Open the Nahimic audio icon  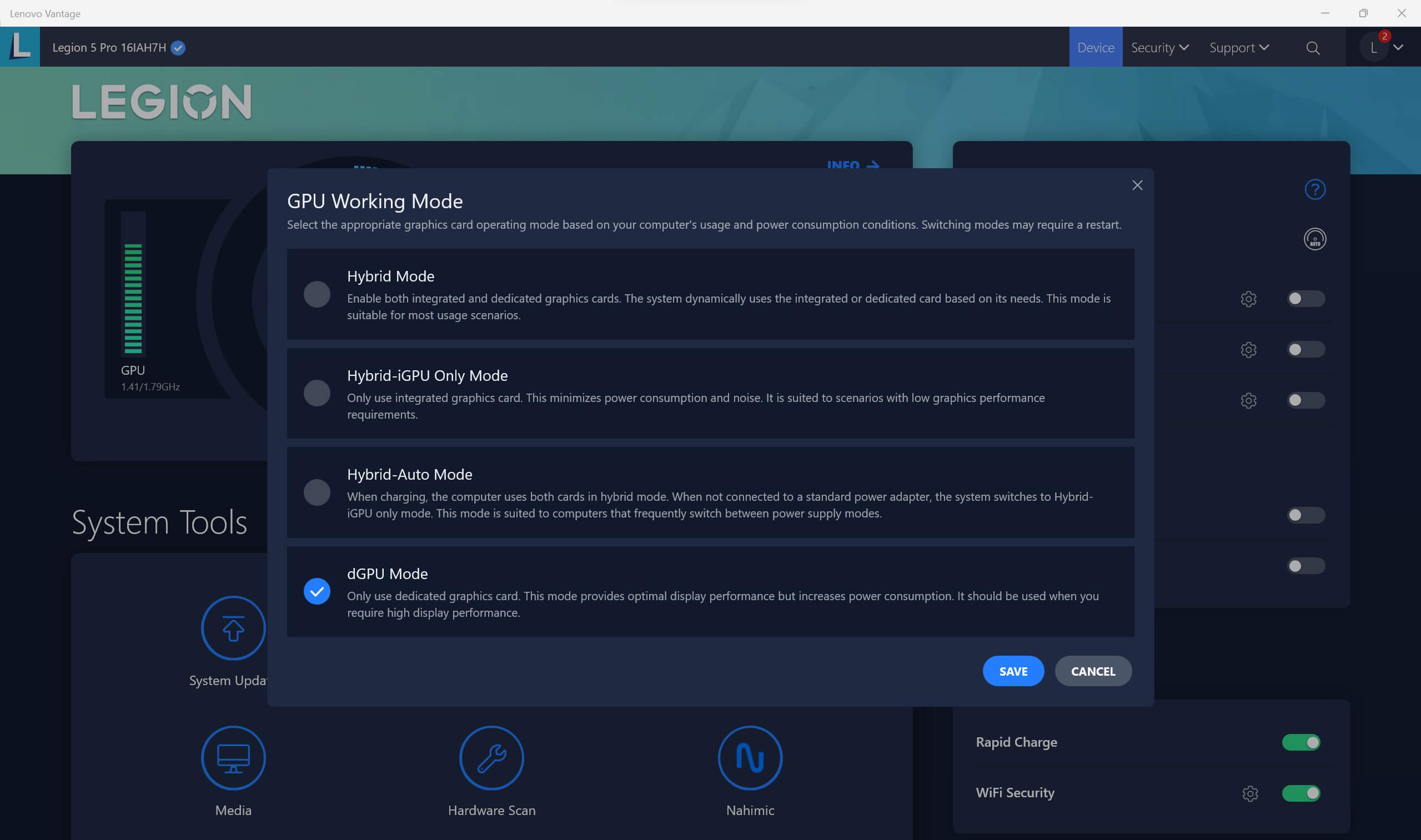[x=750, y=757]
